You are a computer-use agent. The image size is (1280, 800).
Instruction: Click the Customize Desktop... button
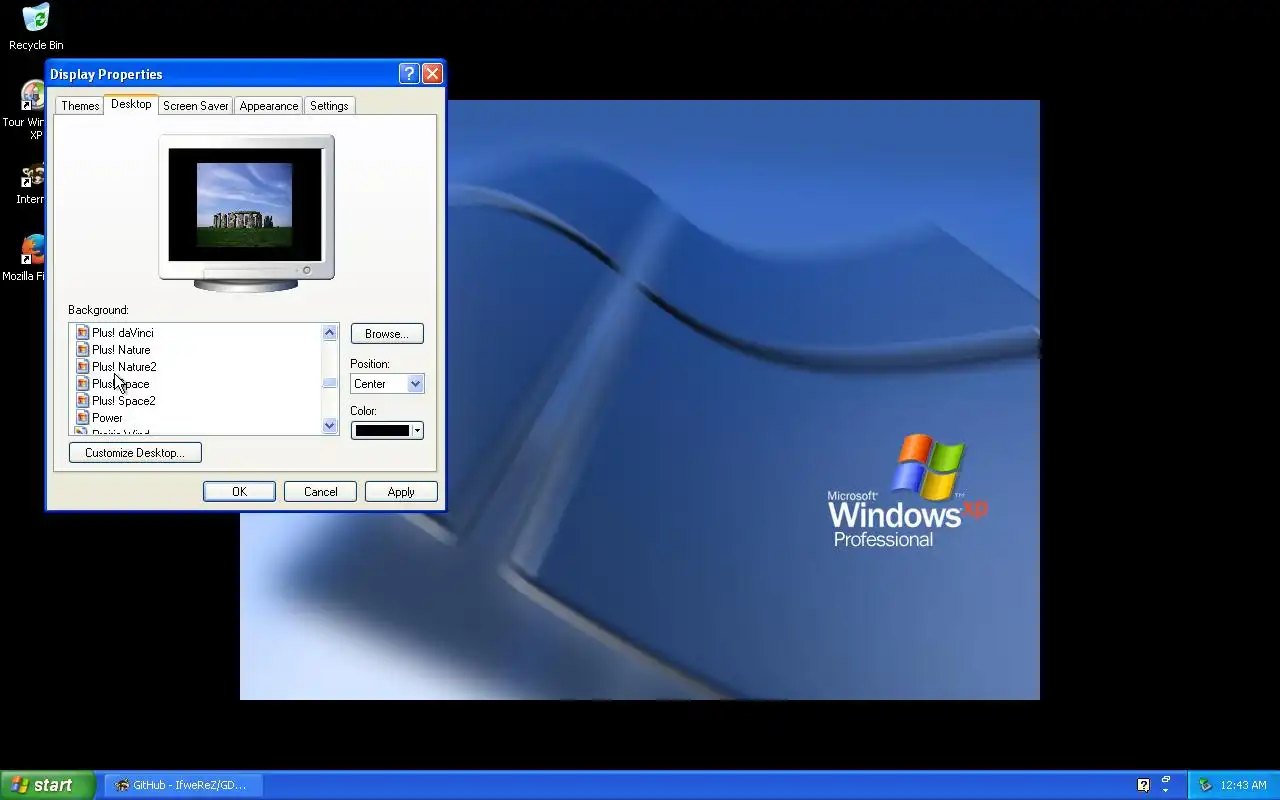click(x=135, y=453)
